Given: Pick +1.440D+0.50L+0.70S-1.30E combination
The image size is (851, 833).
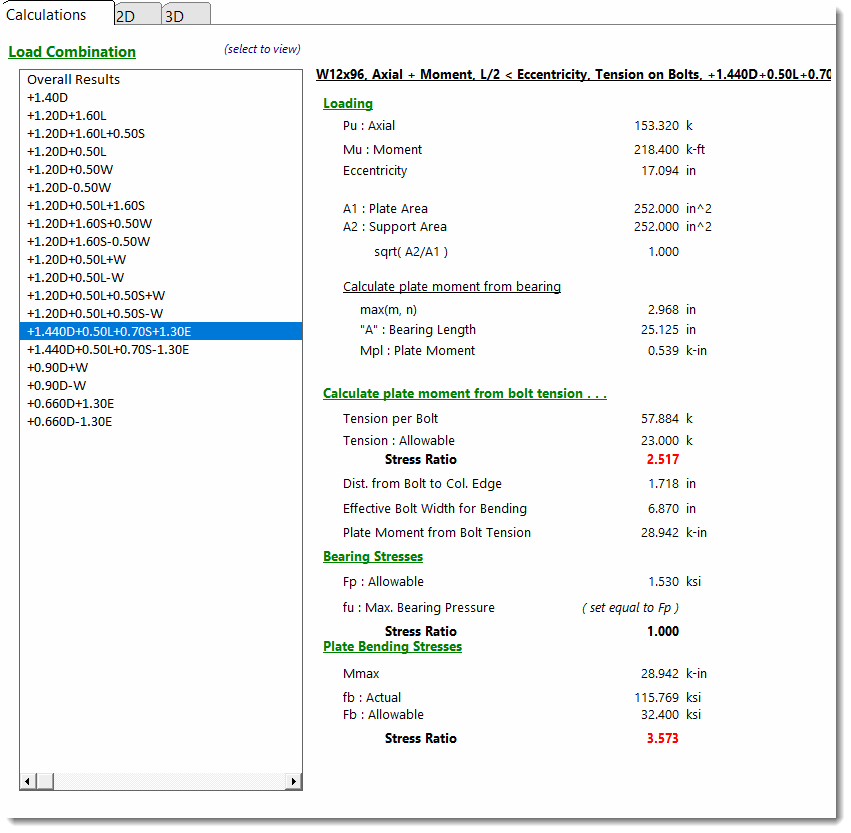Looking at the screenshot, I should [108, 350].
